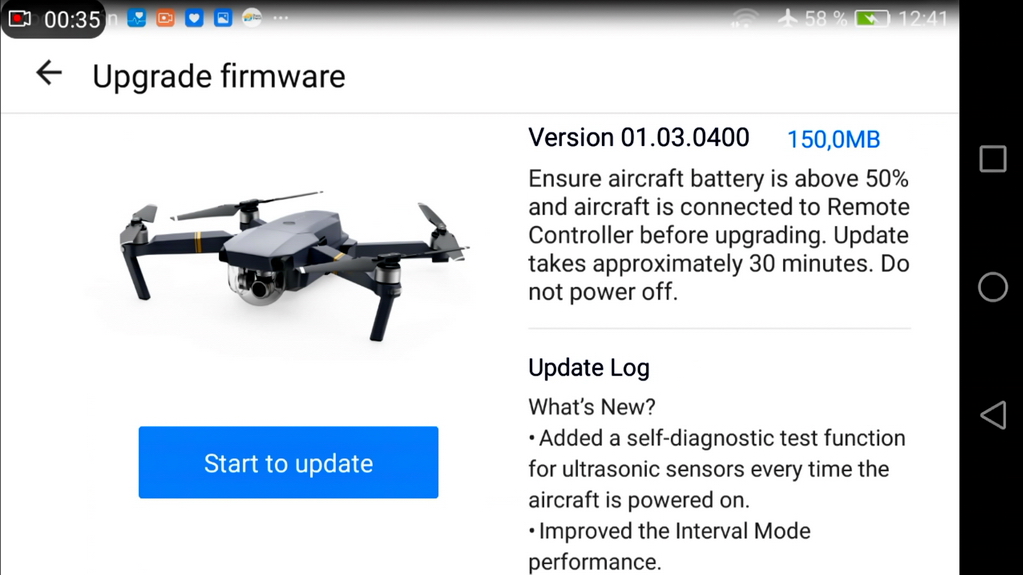Open the gallery picture notification icon

coord(223,18)
